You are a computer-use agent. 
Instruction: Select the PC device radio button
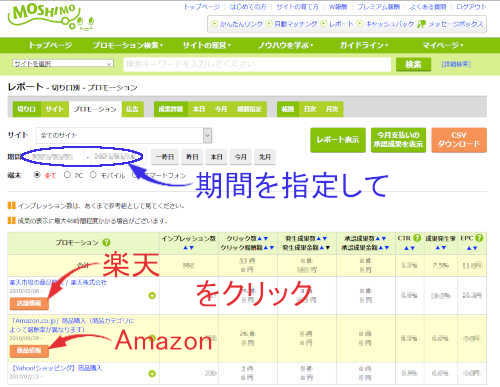click(x=67, y=175)
